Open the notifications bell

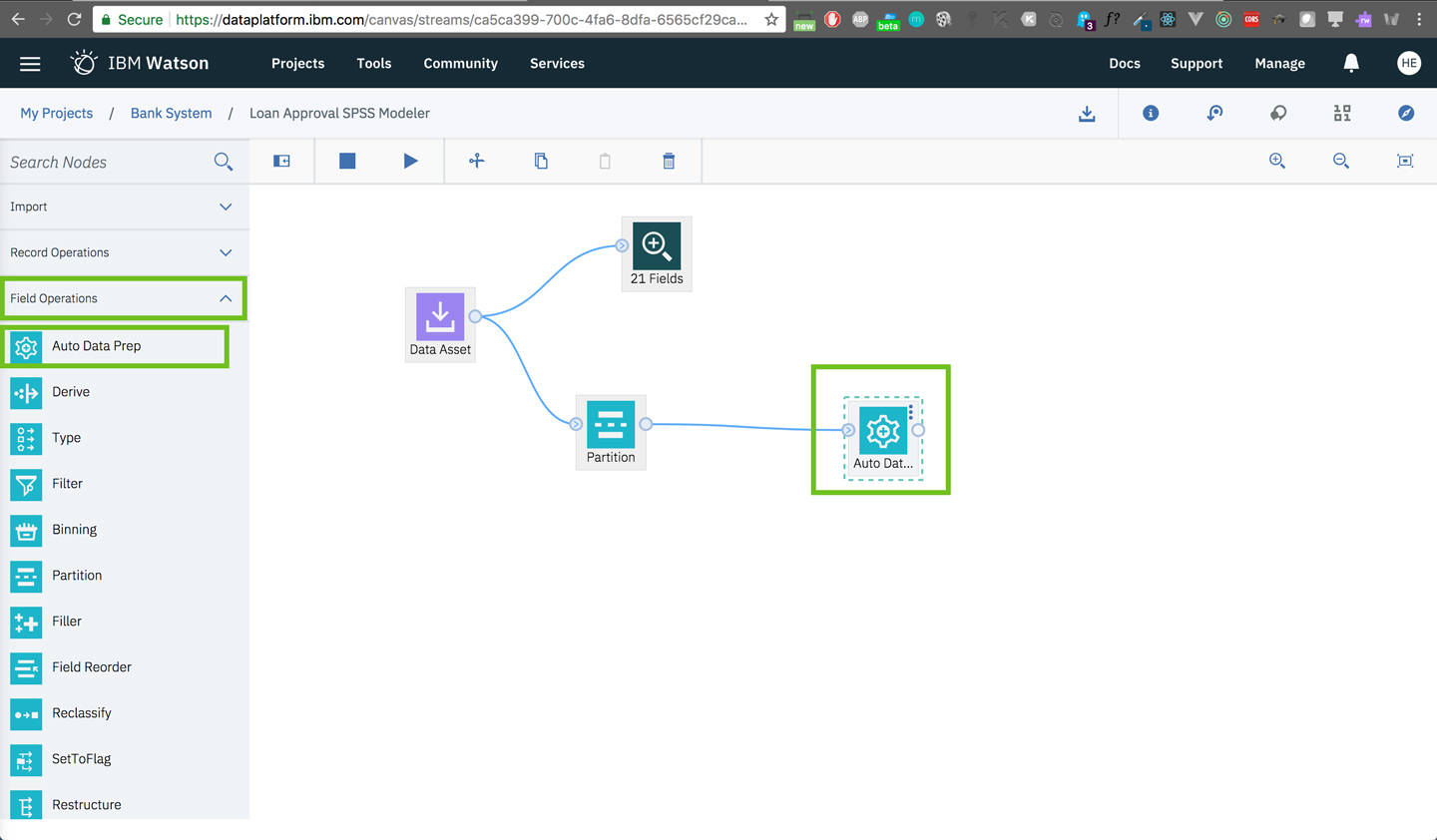(x=1351, y=63)
